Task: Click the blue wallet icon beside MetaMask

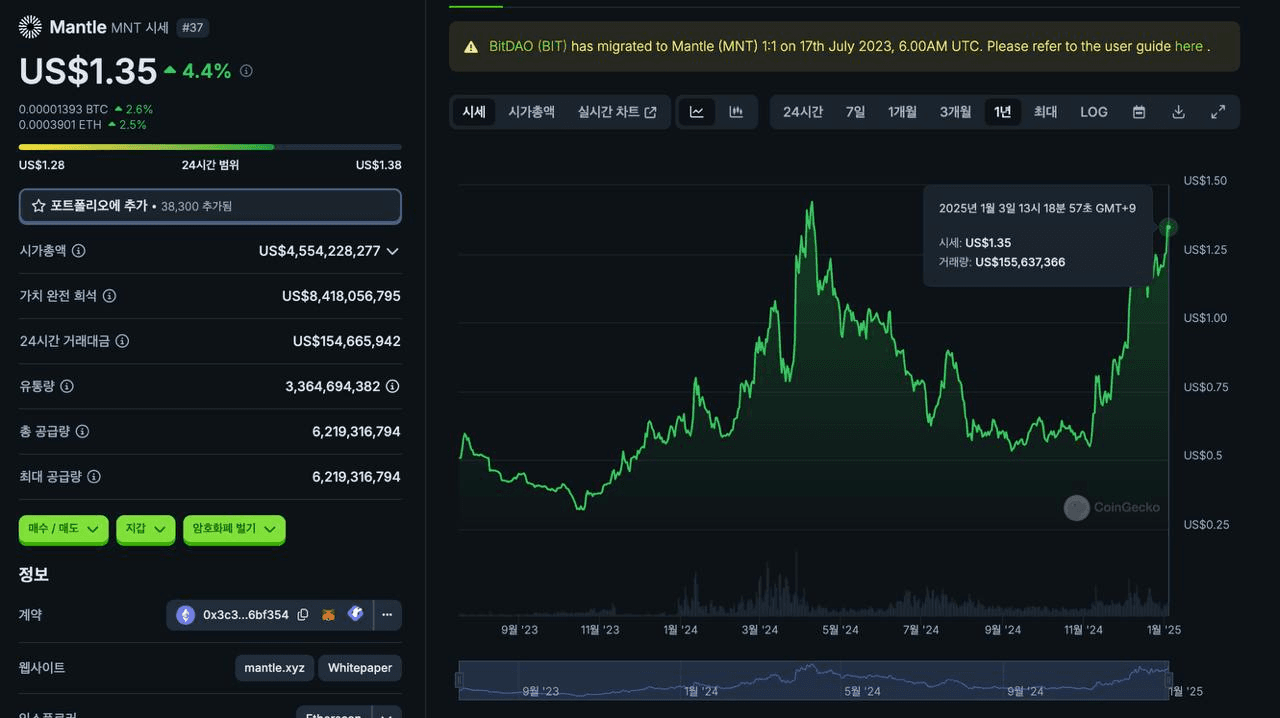Action: 355,614
